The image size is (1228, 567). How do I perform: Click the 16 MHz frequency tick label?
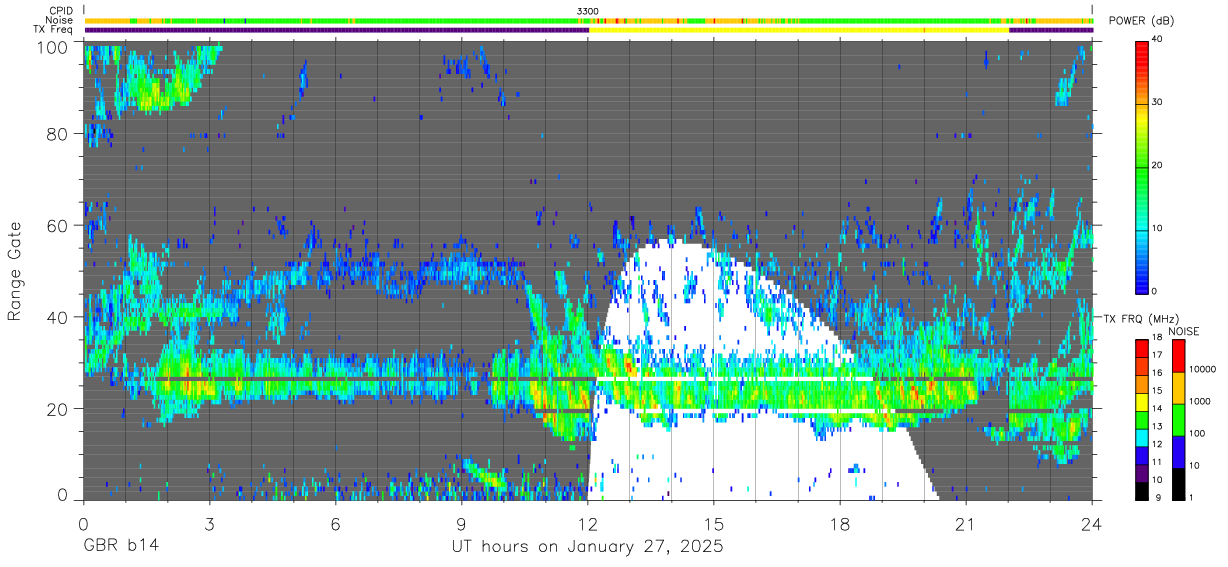click(x=1159, y=372)
